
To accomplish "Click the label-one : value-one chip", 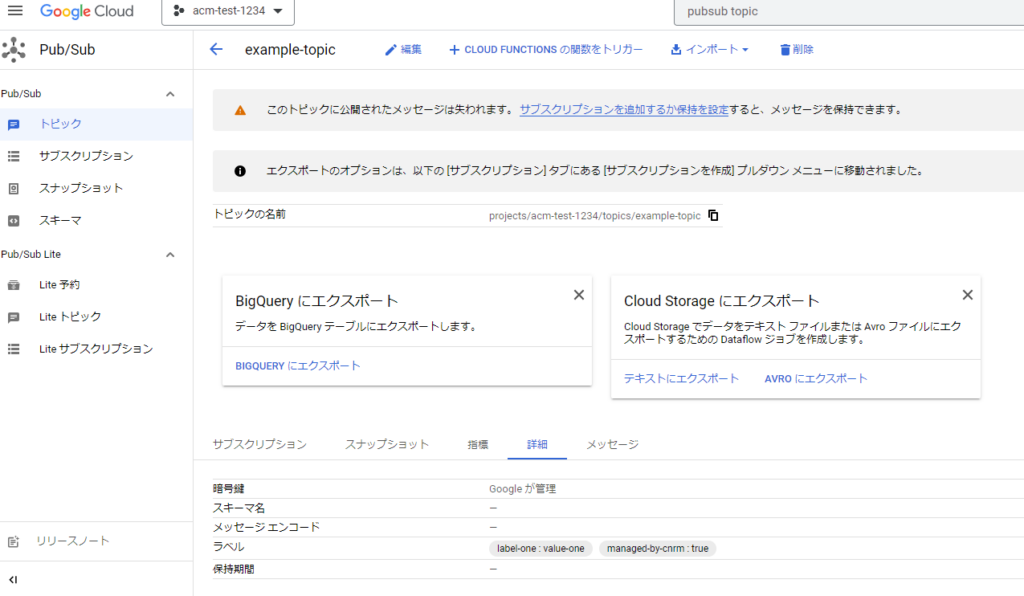I will (541, 549).
